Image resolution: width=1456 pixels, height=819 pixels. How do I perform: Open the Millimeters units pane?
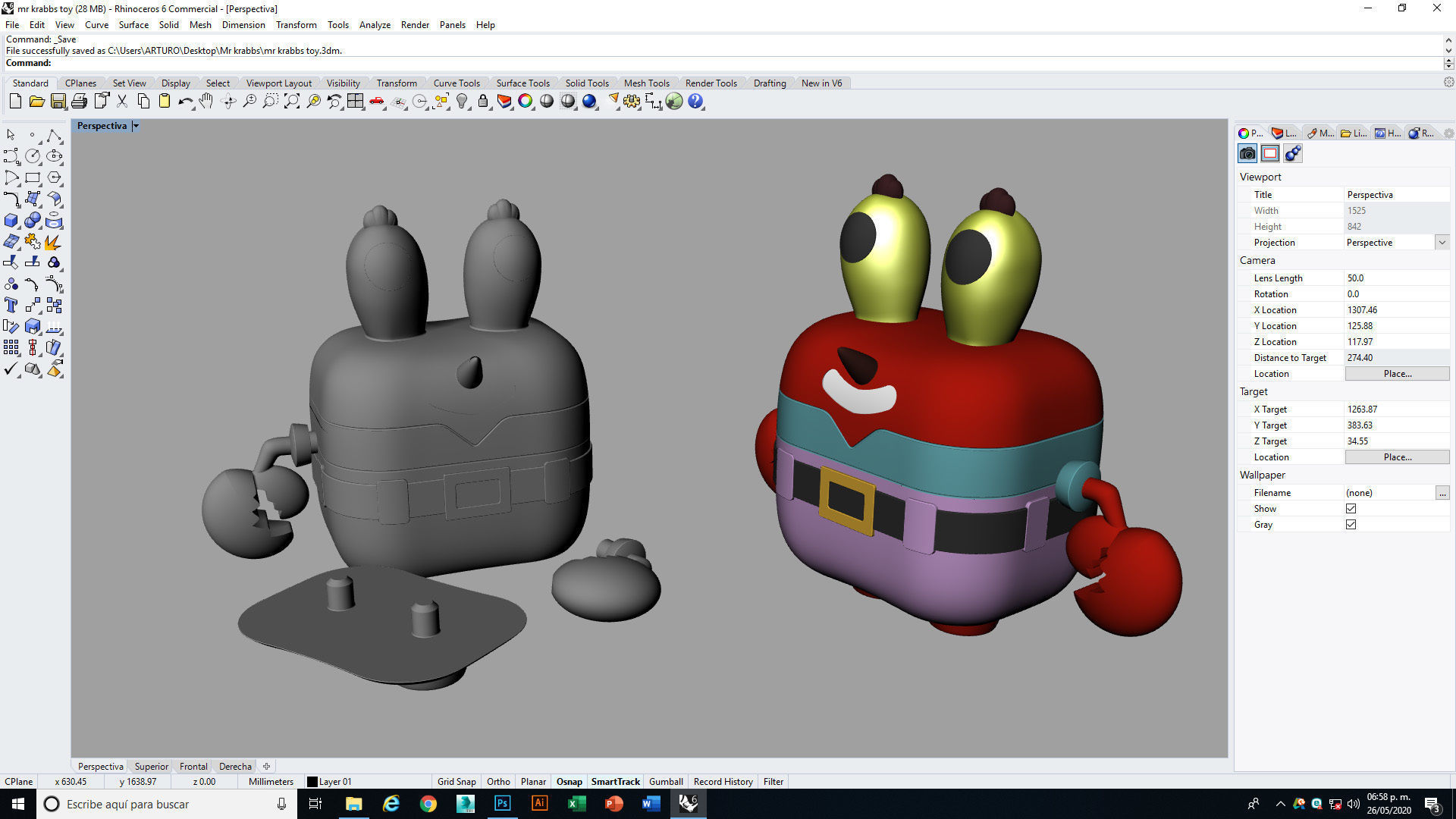pyautogui.click(x=271, y=782)
